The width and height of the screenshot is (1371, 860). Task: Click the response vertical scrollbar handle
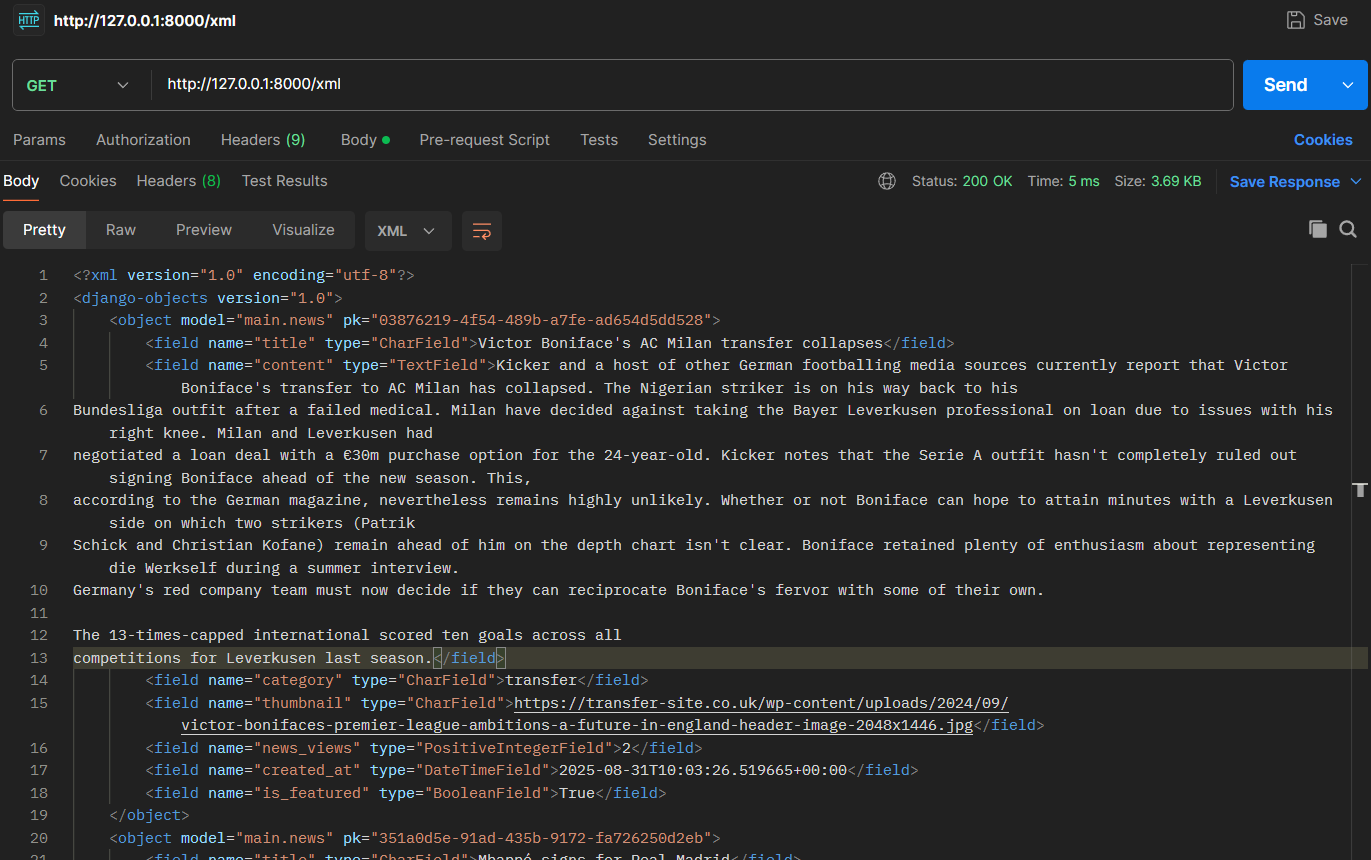(x=1359, y=490)
